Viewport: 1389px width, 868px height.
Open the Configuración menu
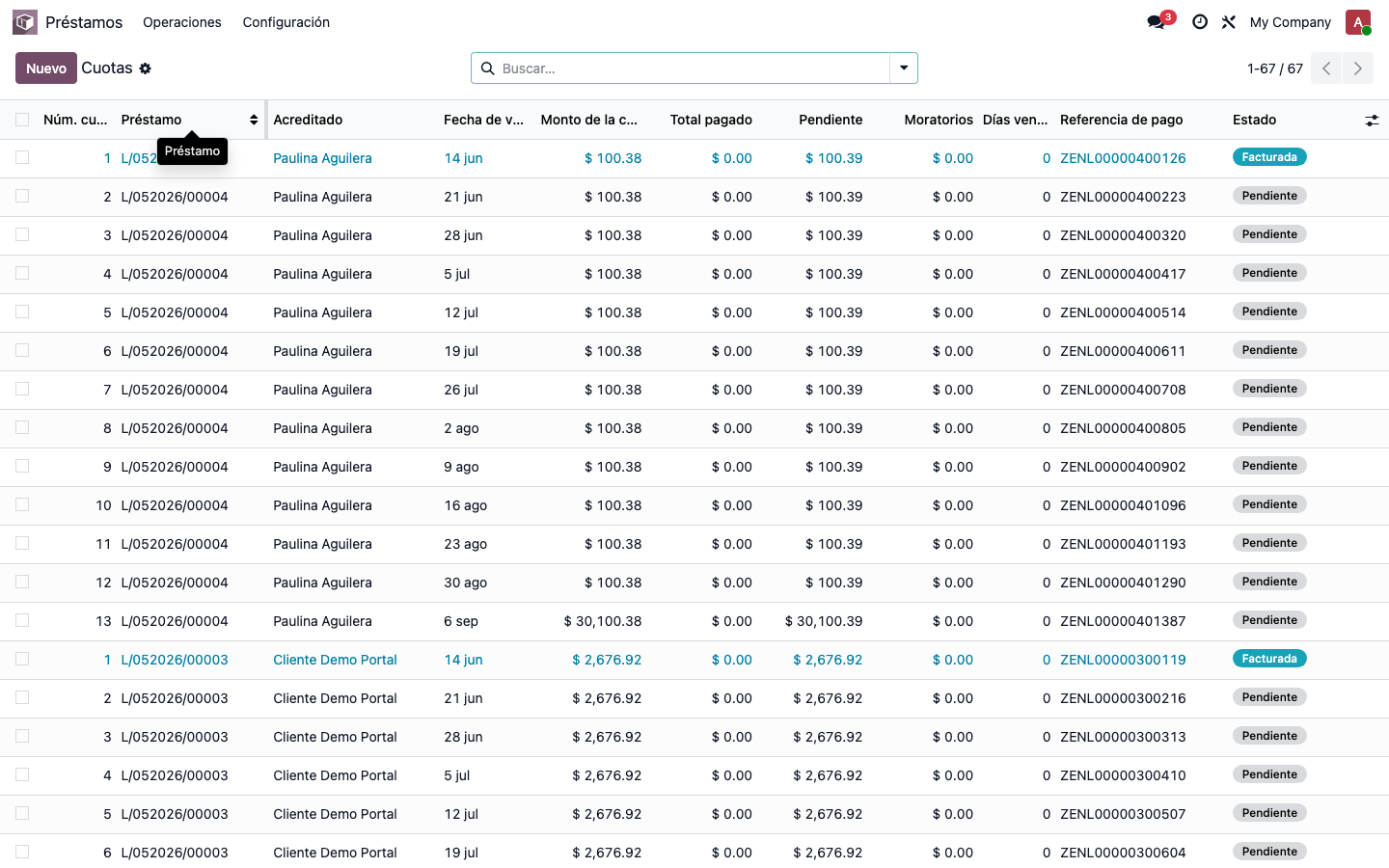[286, 22]
